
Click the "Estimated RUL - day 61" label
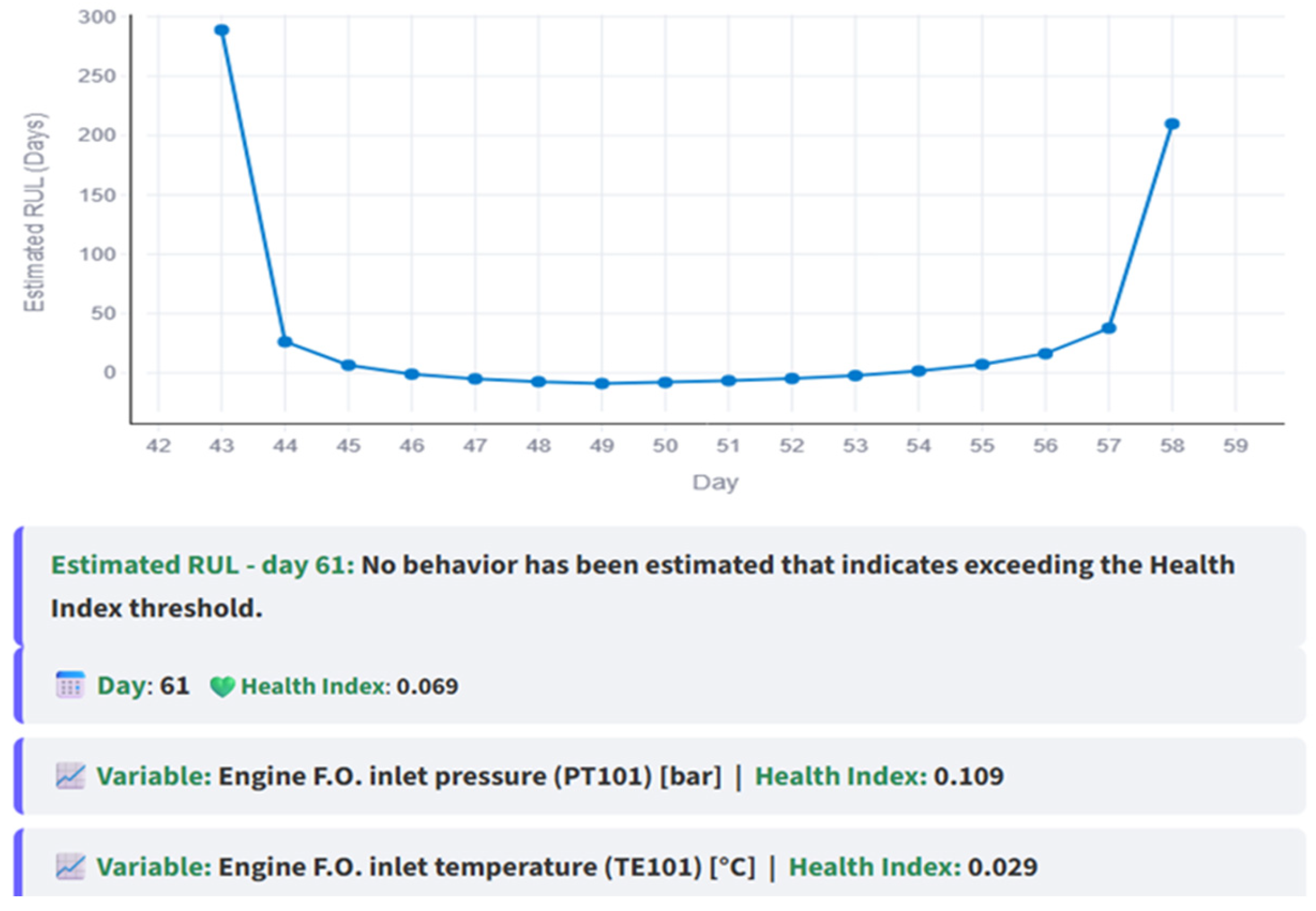pyautogui.click(x=203, y=565)
